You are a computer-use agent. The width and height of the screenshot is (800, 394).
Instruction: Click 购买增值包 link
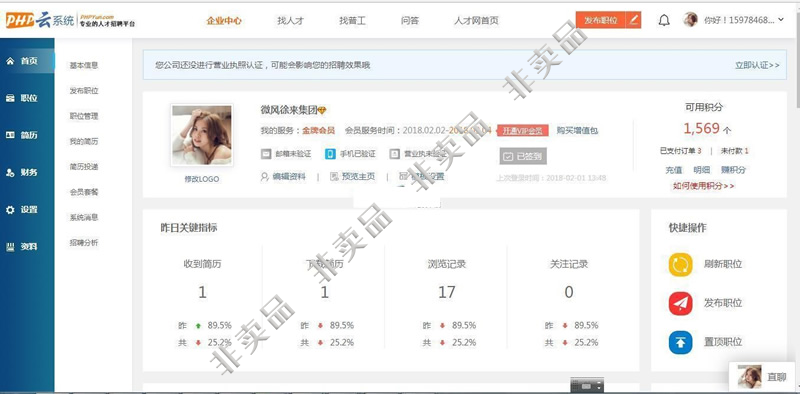coord(577,131)
